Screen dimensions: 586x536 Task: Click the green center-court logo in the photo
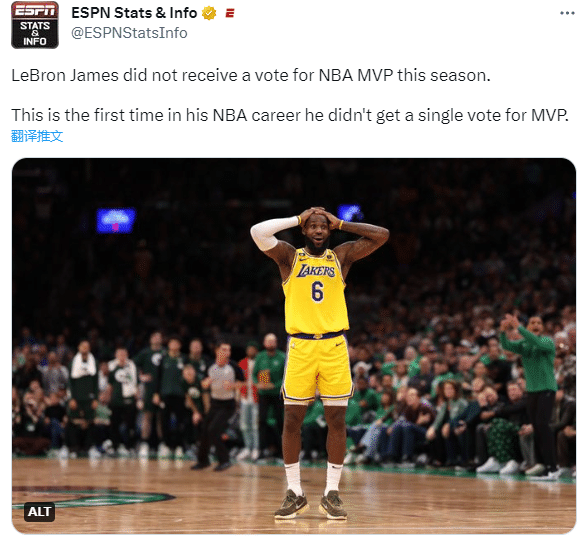tap(93, 499)
